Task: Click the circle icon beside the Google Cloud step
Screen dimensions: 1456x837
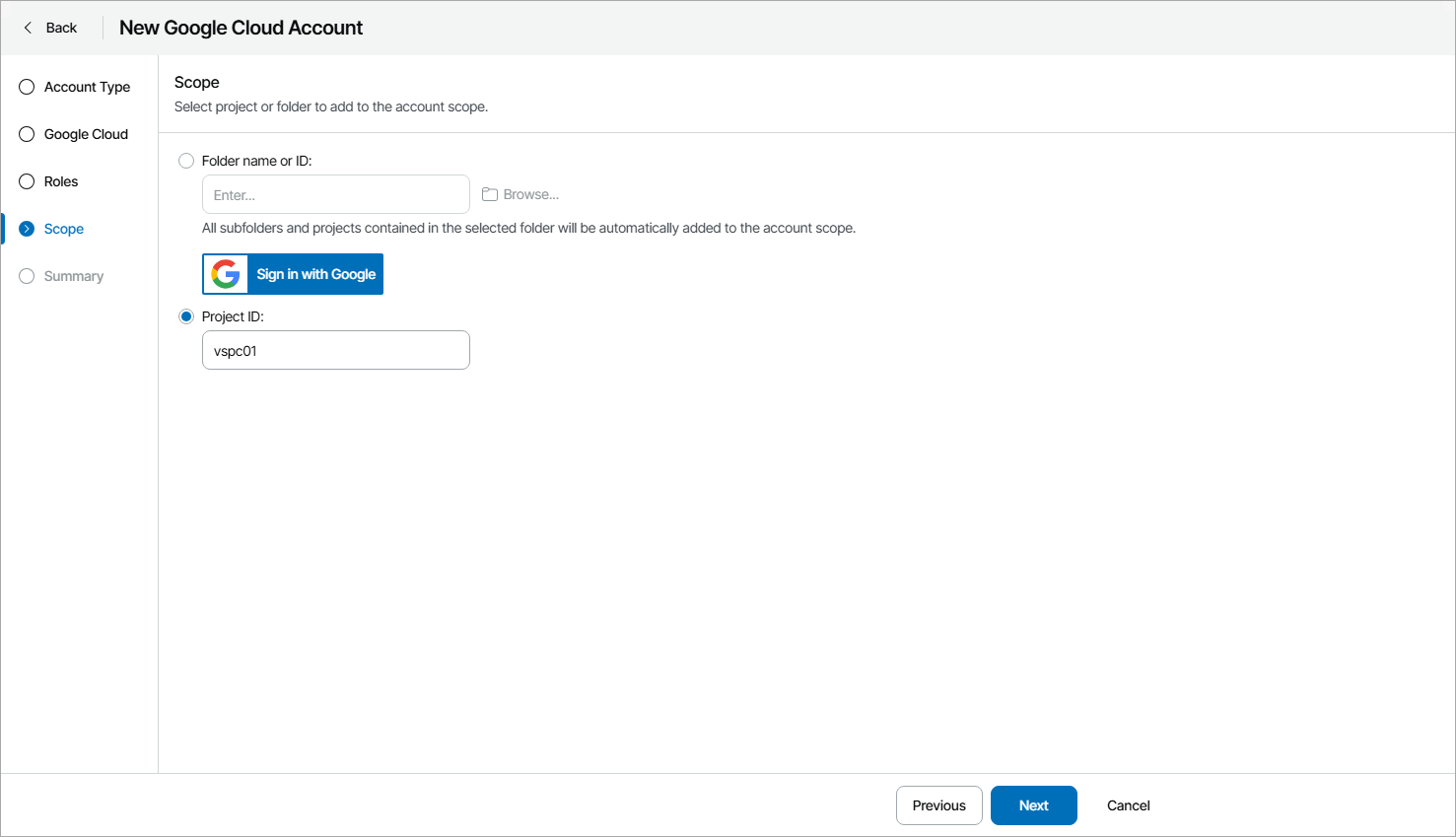Action: (26, 134)
